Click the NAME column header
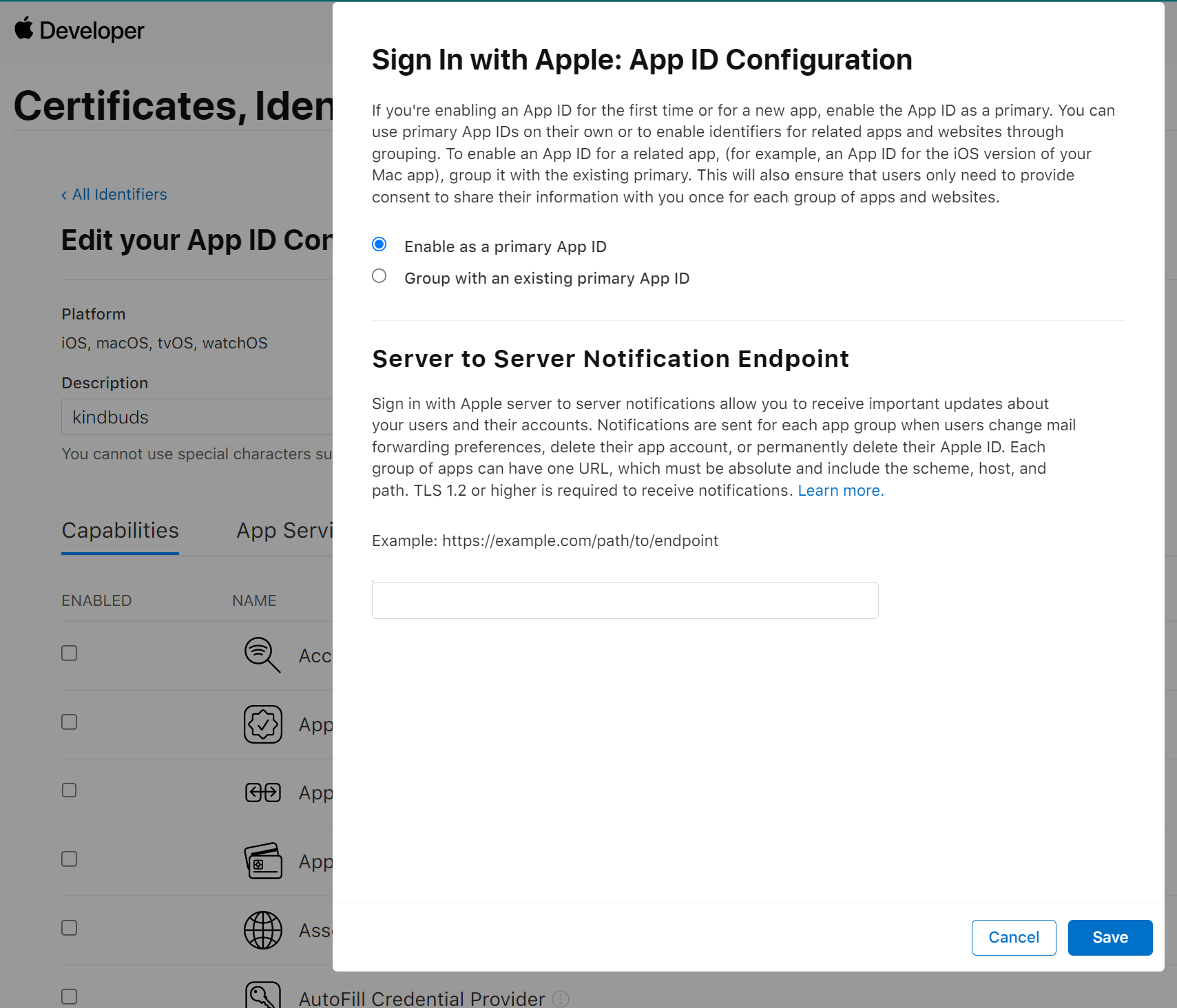 click(254, 600)
